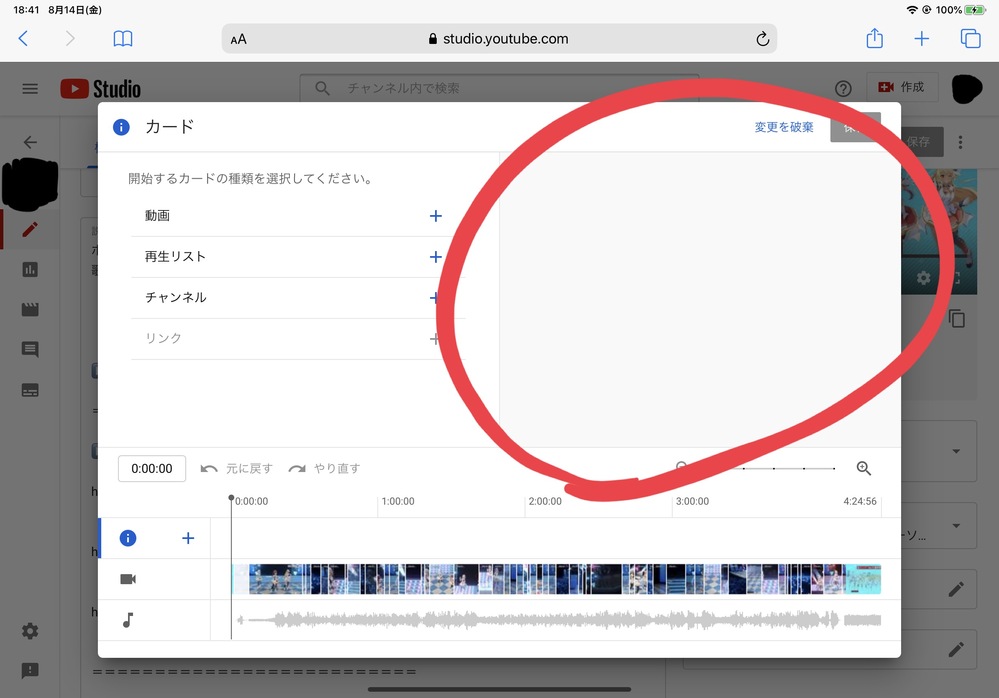Open Safari share sheet icon
Image resolution: width=999 pixels, height=698 pixels.
tap(874, 38)
